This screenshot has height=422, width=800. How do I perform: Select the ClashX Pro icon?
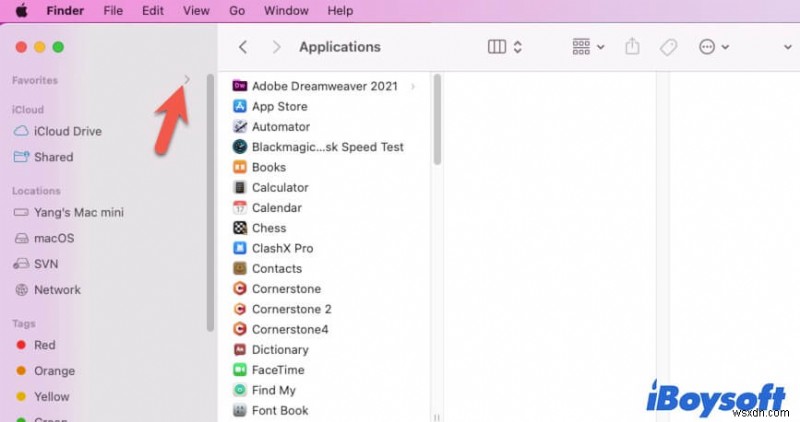(240, 248)
